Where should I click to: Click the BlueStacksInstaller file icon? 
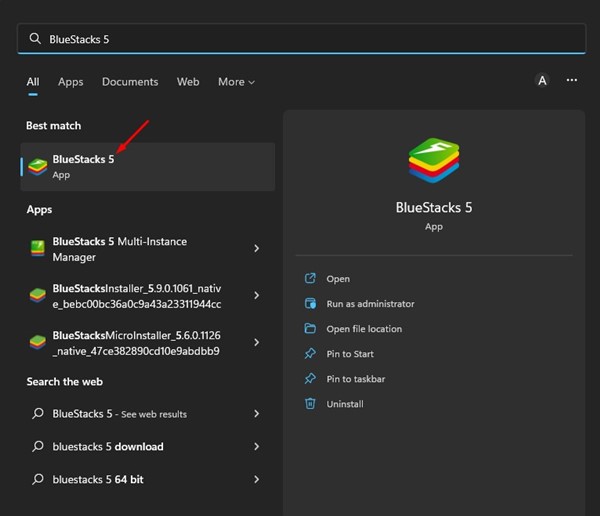(x=37, y=296)
